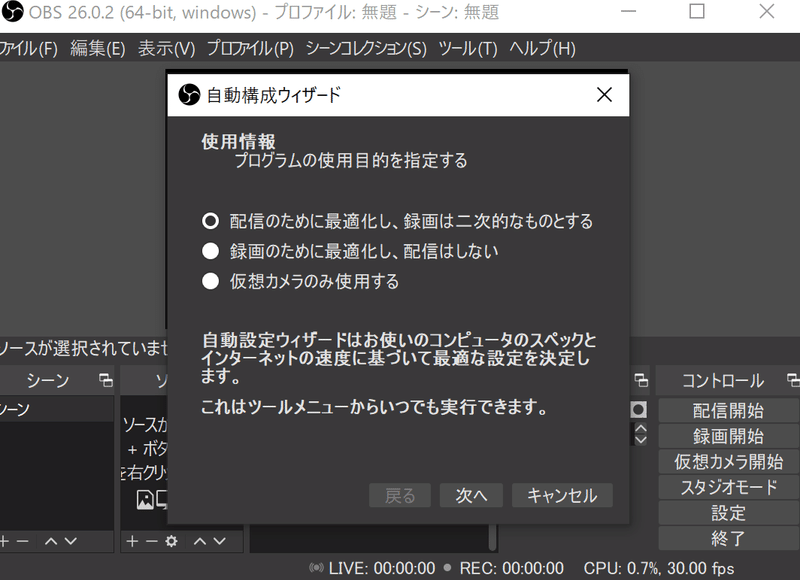Click the dock icon left of コントロール panel

tap(641, 380)
